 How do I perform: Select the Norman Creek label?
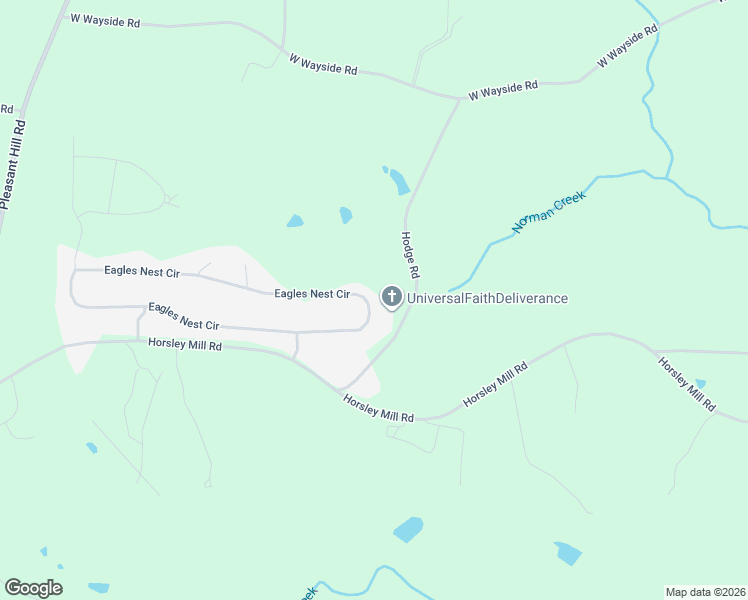(x=549, y=212)
